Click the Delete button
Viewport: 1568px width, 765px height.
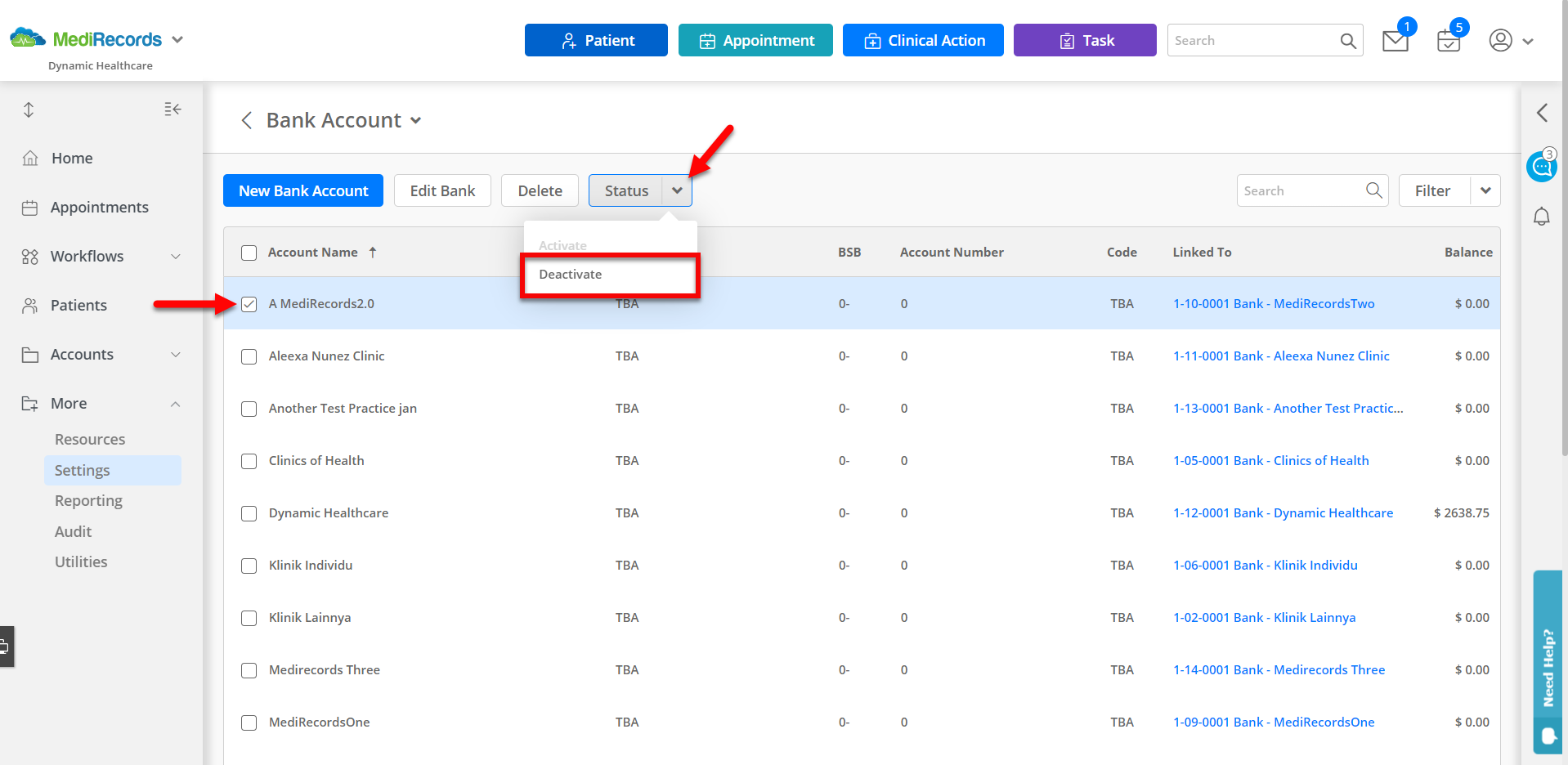(x=540, y=190)
